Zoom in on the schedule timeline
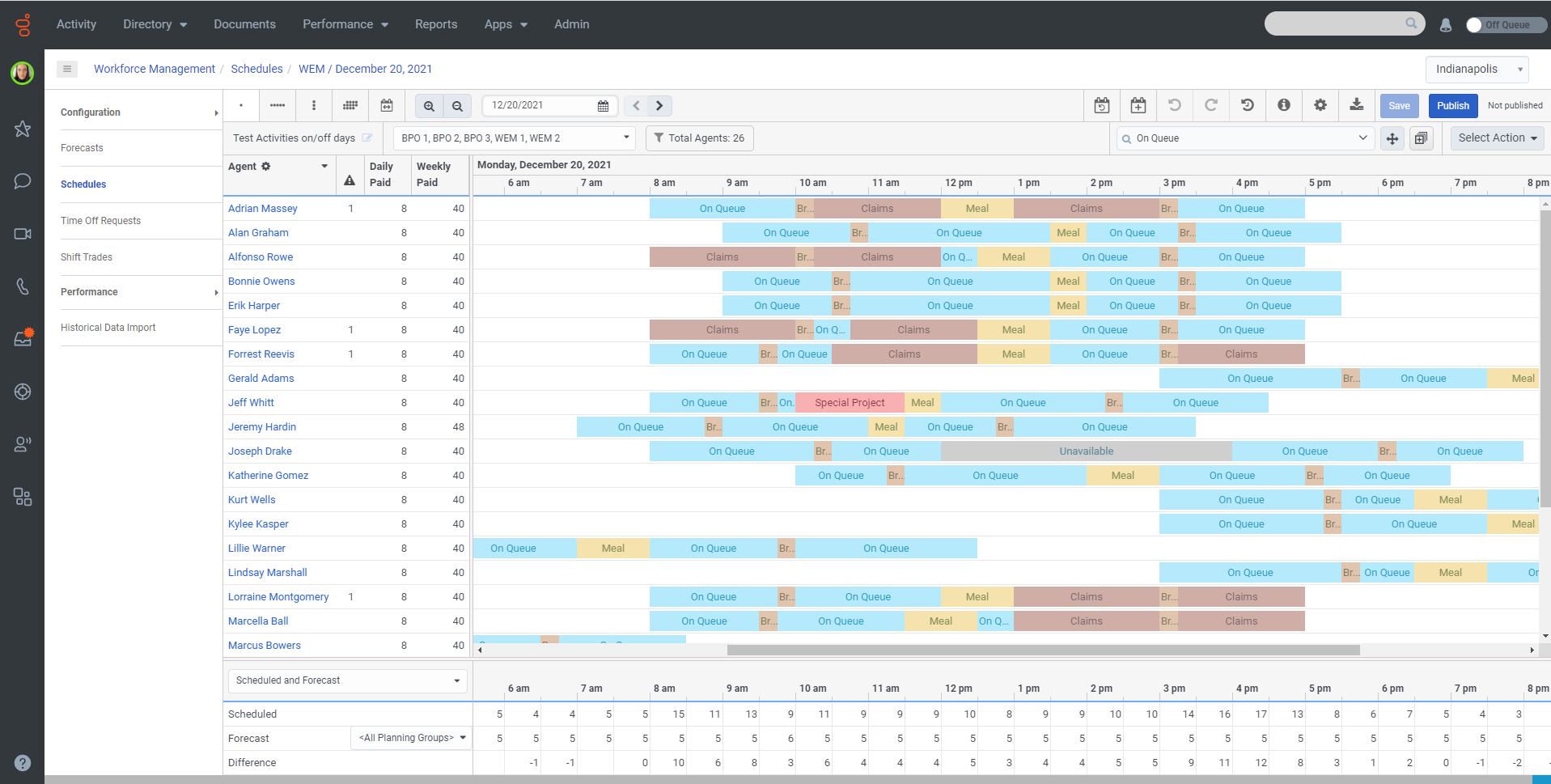Image resolution: width=1551 pixels, height=784 pixels. tap(429, 105)
